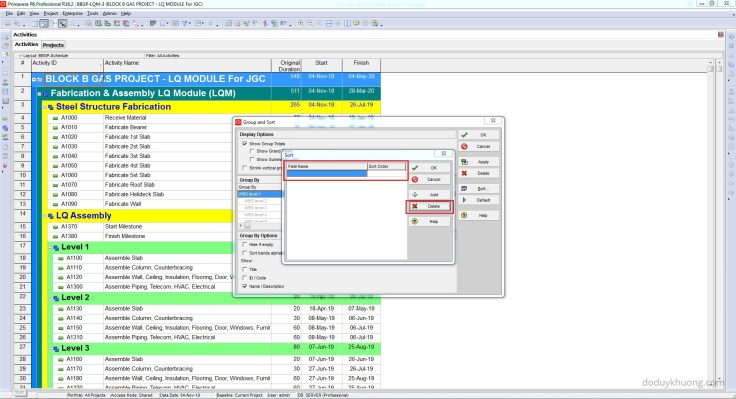
Task: Toggle Show Group Totals checkbox
Action: [x=245, y=144]
